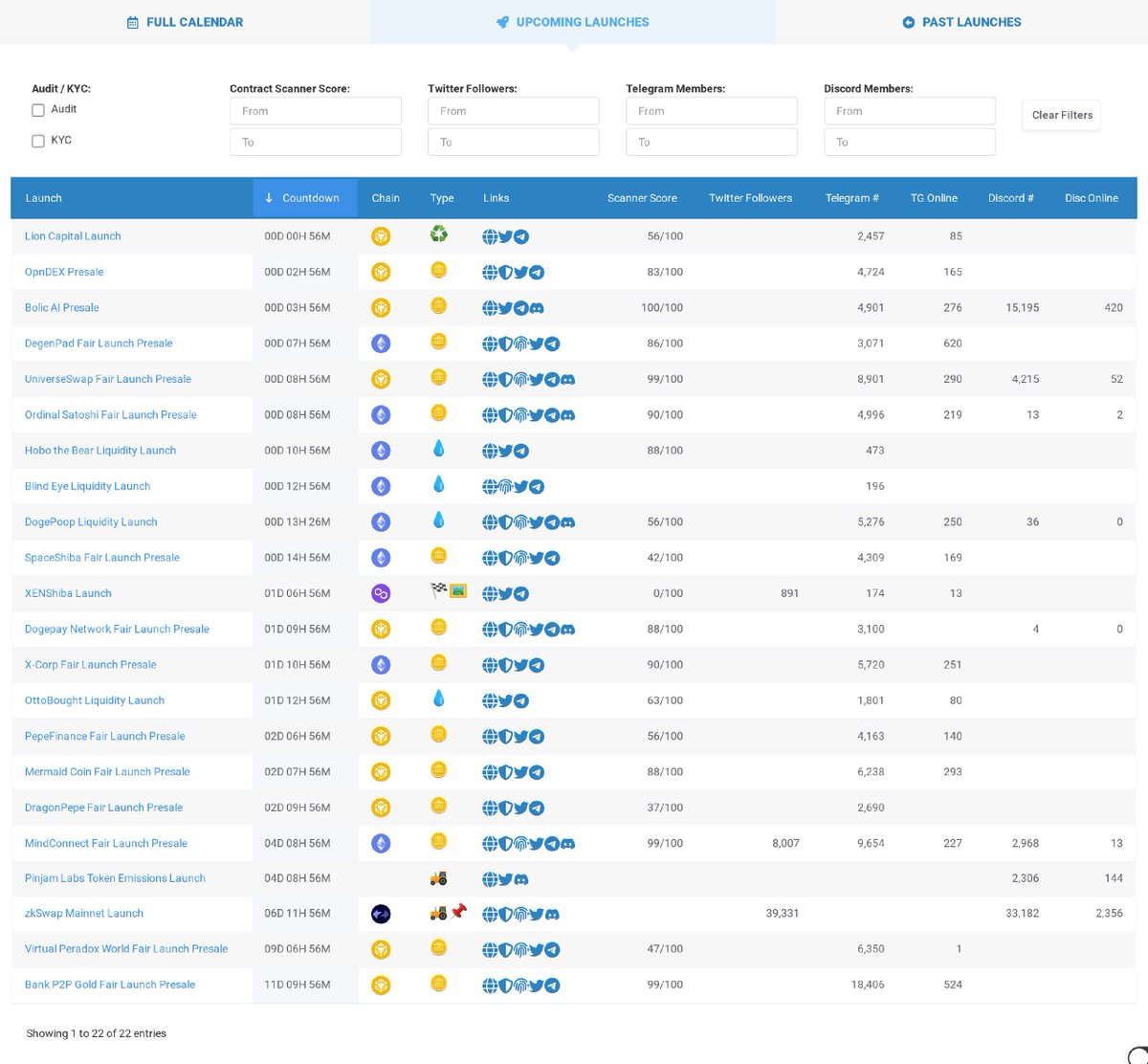Open Discord icon for Bolic AI Presale
This screenshot has height=1064, width=1148.
pyautogui.click(x=536, y=307)
